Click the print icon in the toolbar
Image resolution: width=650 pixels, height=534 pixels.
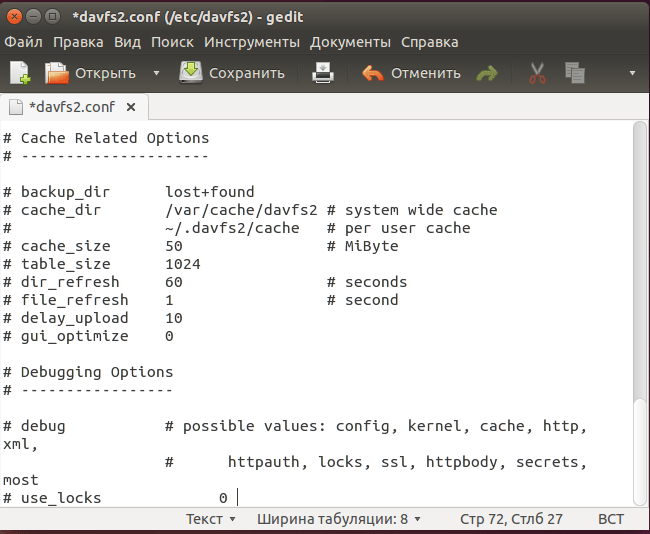[323, 73]
